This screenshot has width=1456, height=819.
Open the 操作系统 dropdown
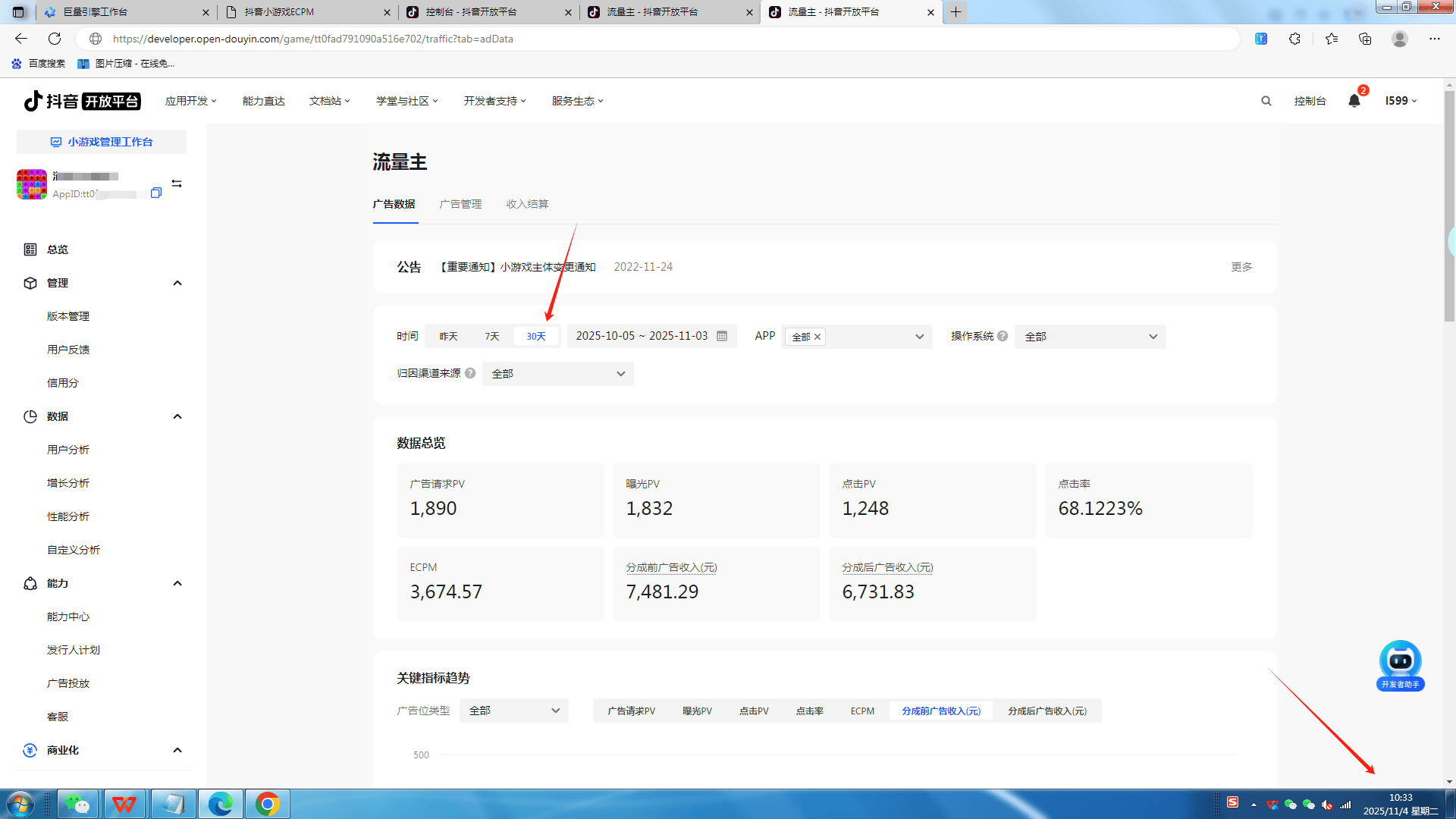[x=1090, y=336]
